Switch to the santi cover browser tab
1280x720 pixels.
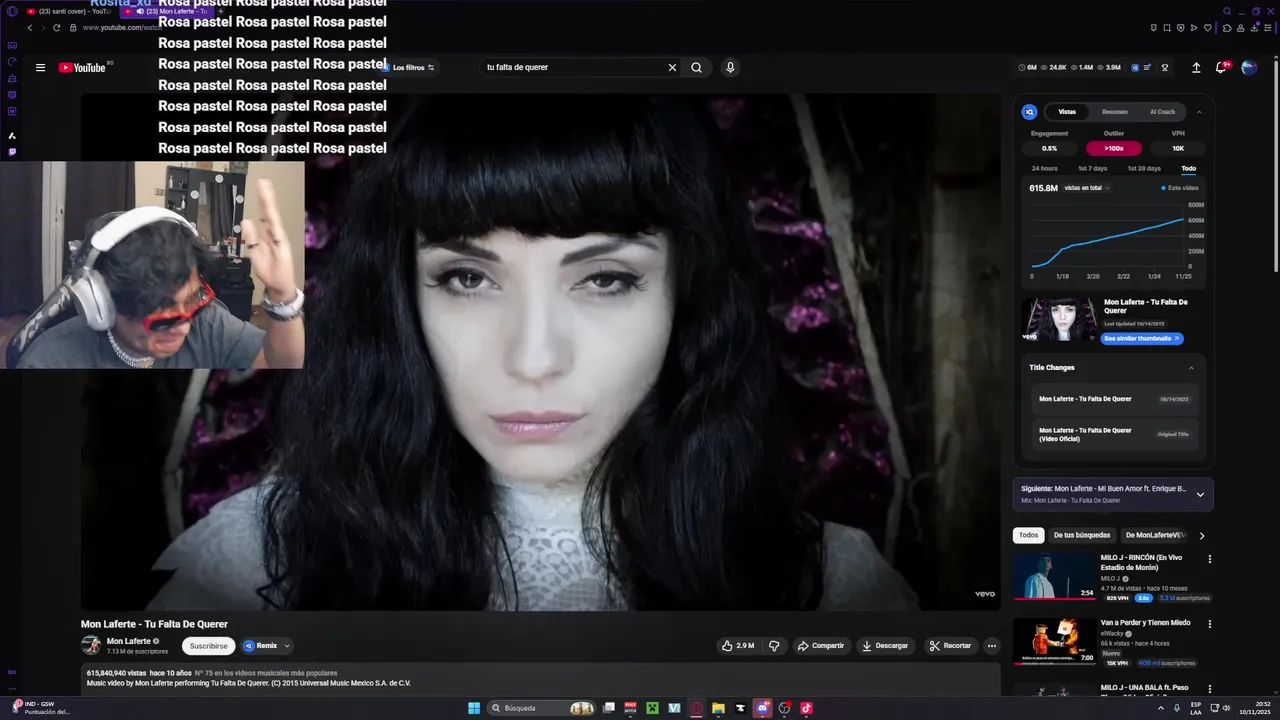click(x=66, y=11)
